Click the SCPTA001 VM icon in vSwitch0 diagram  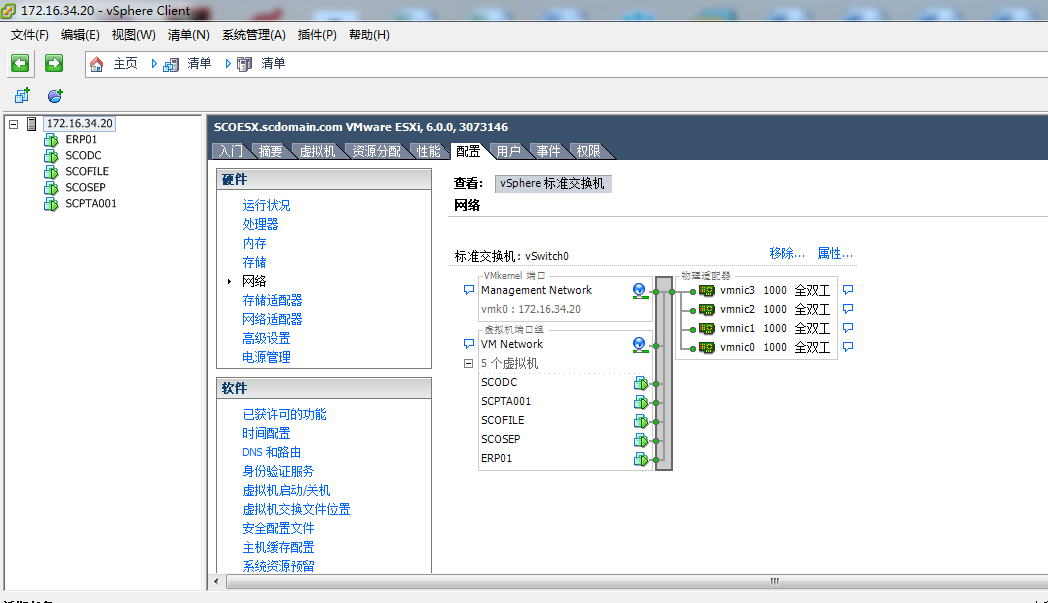(641, 402)
